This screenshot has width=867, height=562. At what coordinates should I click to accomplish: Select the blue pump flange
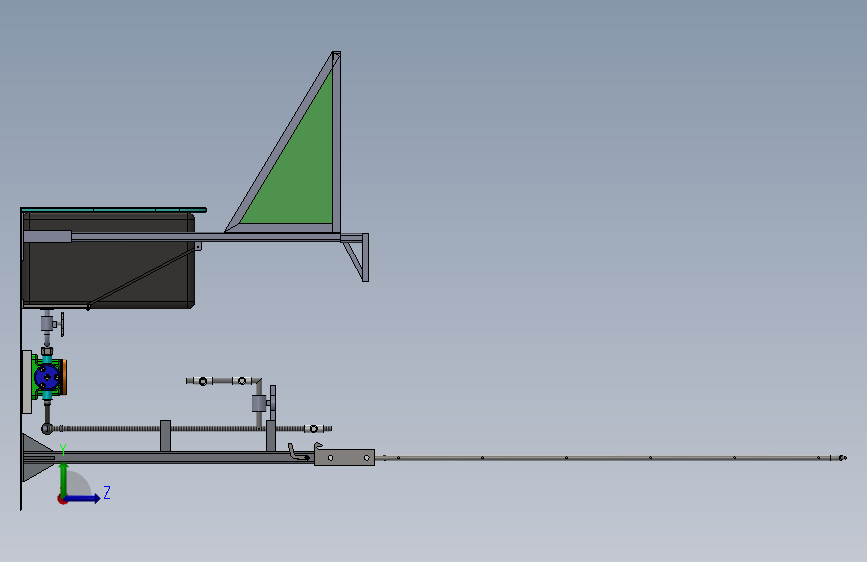(47, 377)
